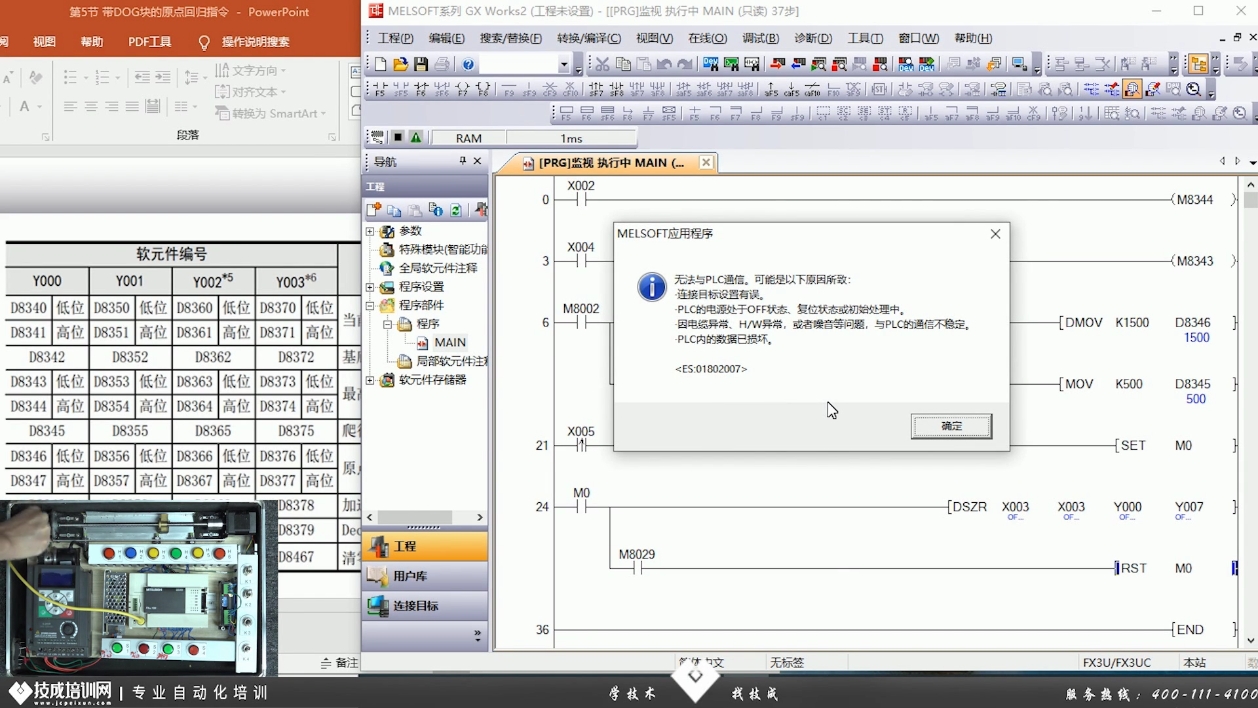Expand the 软元件存储器 tree node
This screenshot has height=708, width=1258.
tap(370, 380)
